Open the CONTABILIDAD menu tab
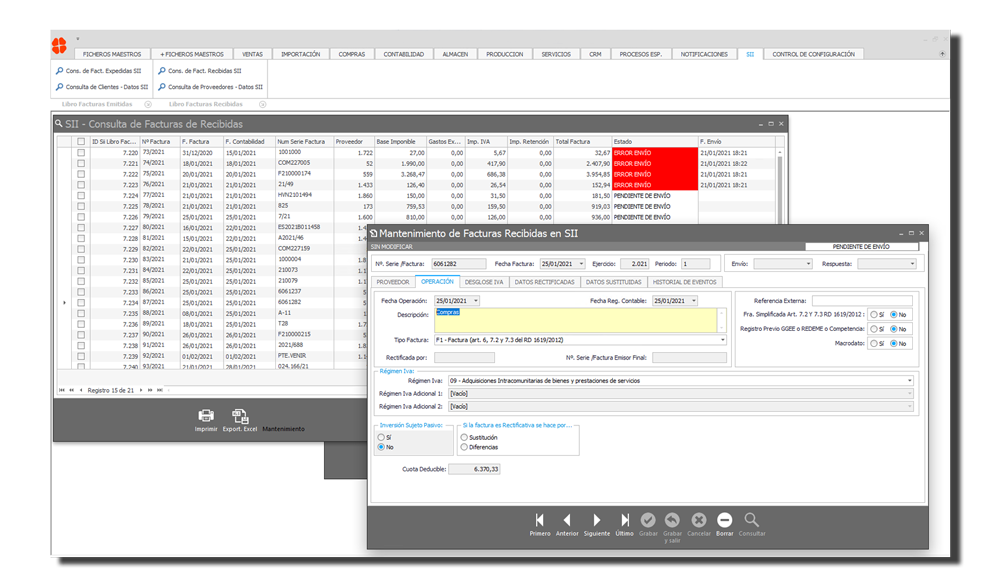The width and height of the screenshot is (1000, 586). (x=404, y=54)
